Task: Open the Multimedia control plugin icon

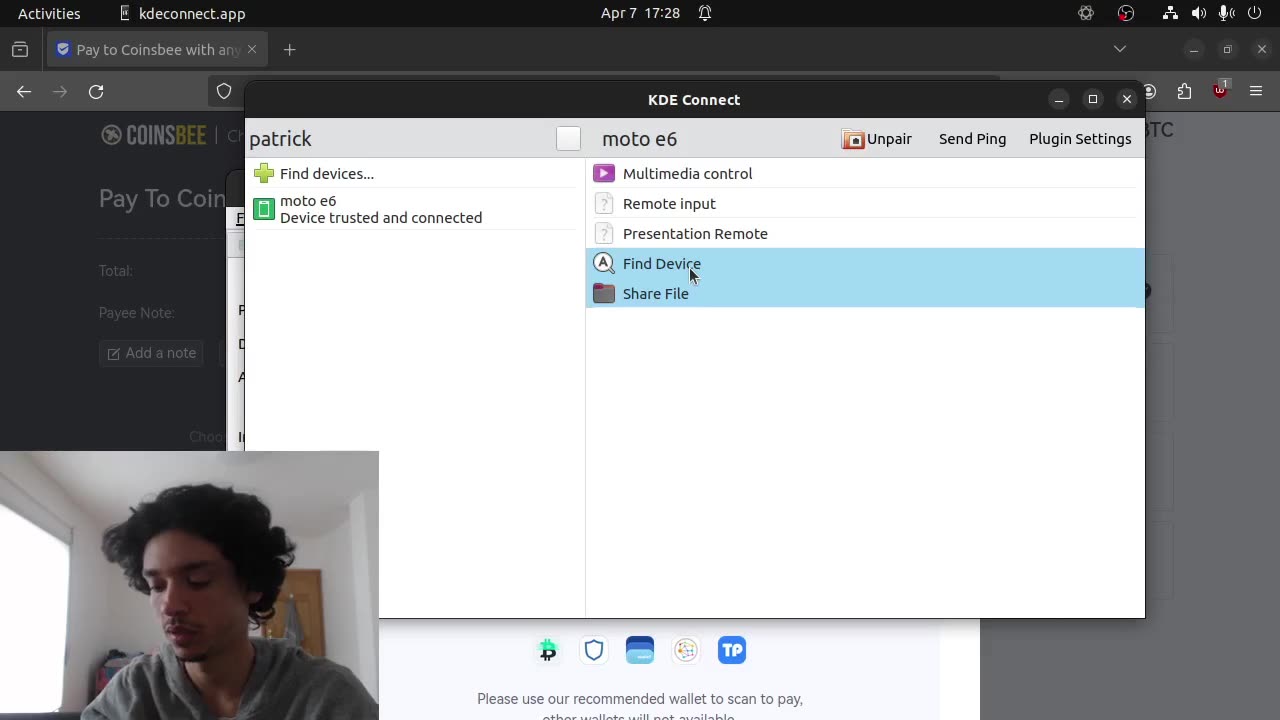Action: [604, 173]
